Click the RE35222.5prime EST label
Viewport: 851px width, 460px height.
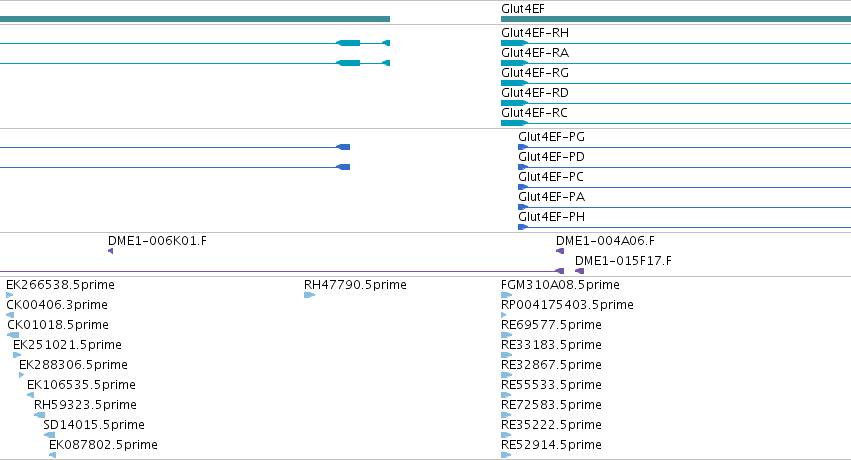point(551,425)
